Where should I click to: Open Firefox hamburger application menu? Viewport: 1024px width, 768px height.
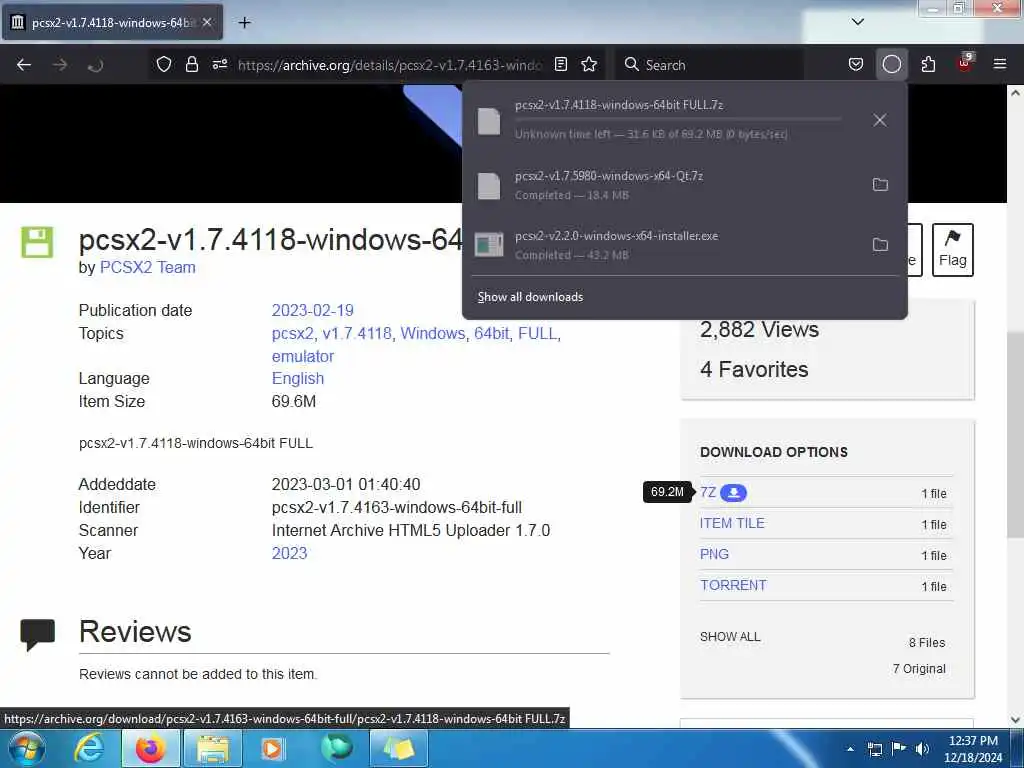click(1000, 64)
